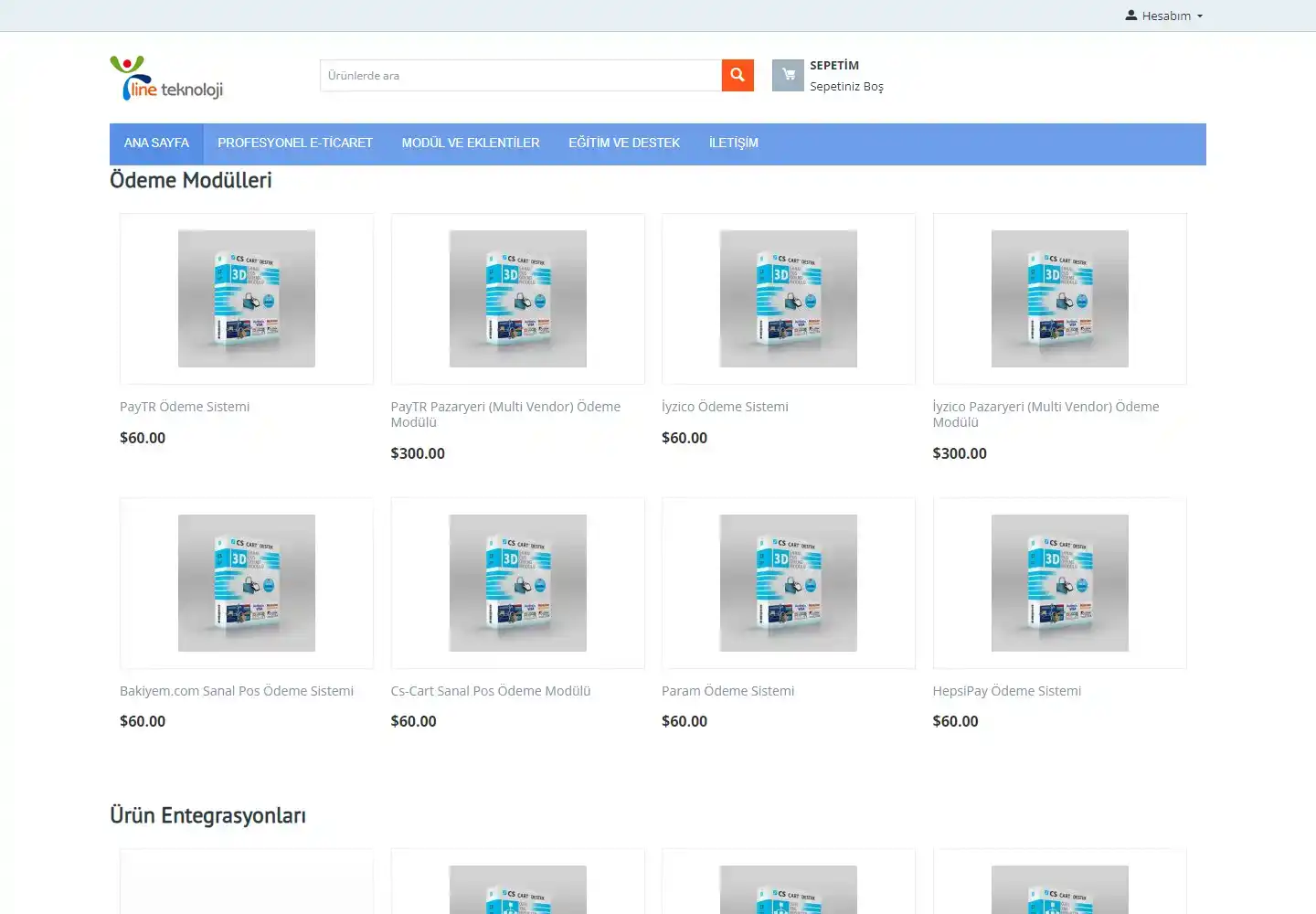Open the HepsiPay Ödeme Sistemi product link
The image size is (1316, 914).
tap(1006, 691)
